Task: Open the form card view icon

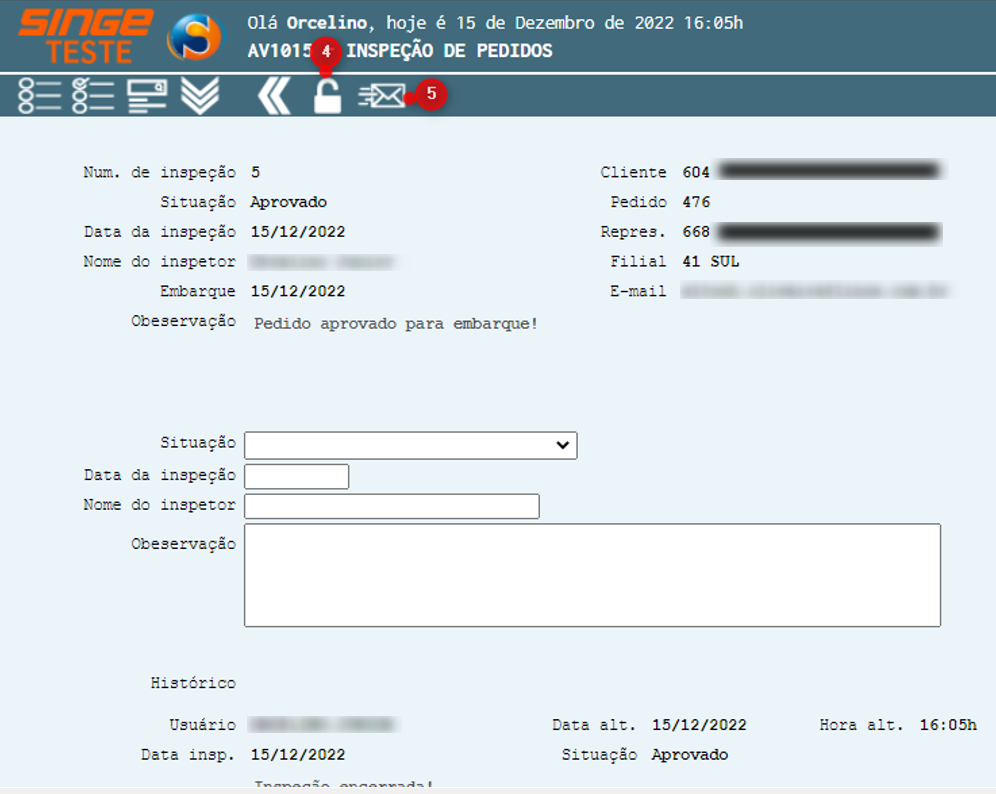Action: (x=147, y=96)
